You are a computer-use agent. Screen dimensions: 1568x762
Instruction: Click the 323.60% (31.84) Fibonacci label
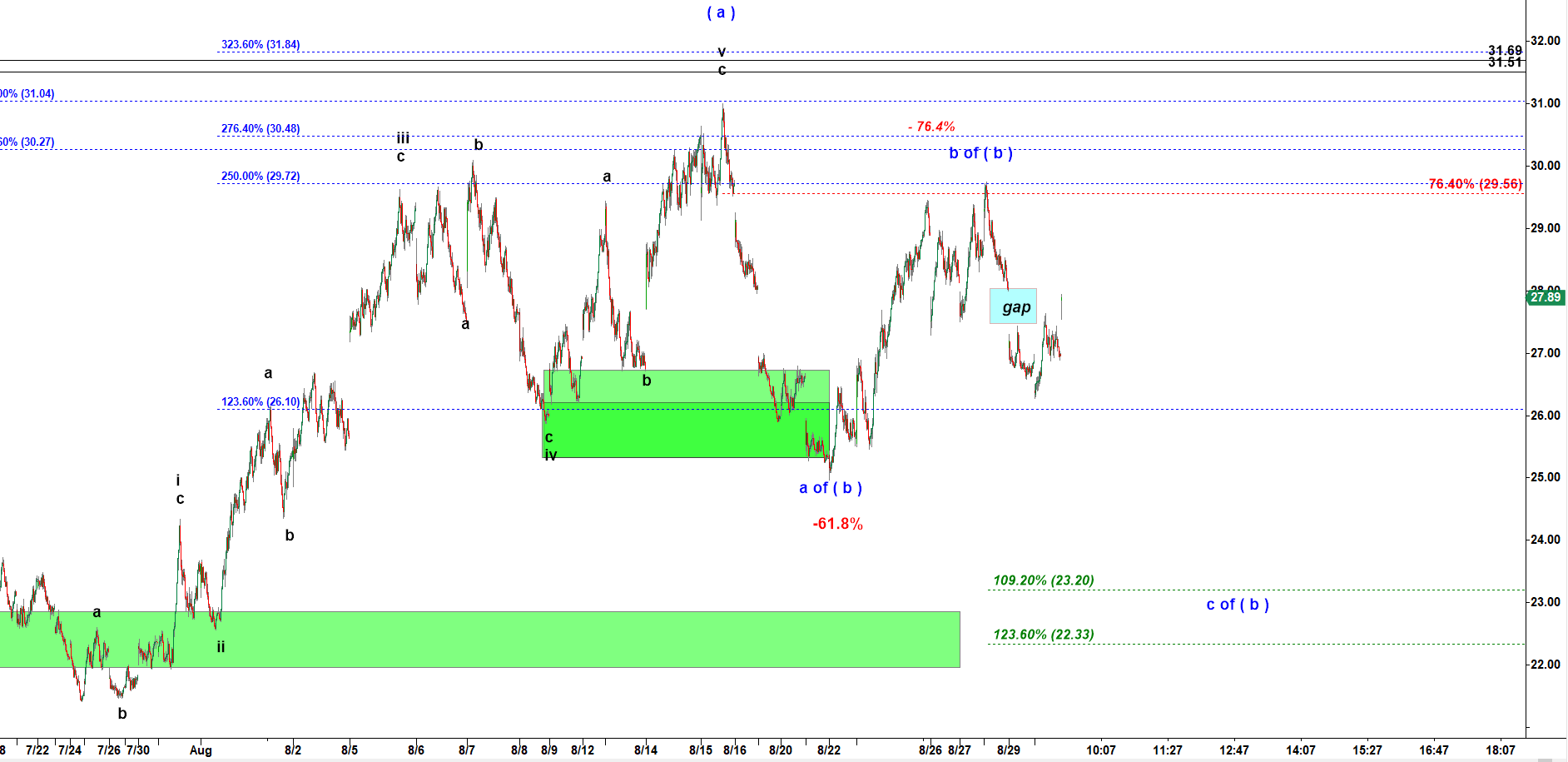(x=261, y=45)
